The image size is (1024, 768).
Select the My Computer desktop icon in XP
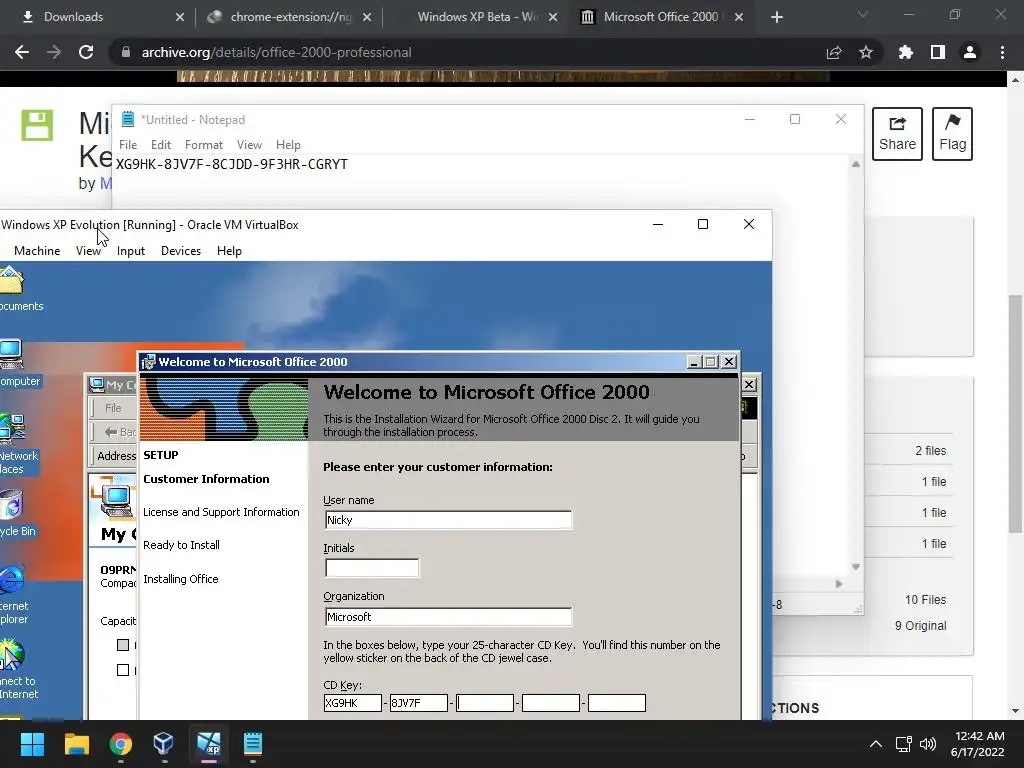click(x=13, y=363)
